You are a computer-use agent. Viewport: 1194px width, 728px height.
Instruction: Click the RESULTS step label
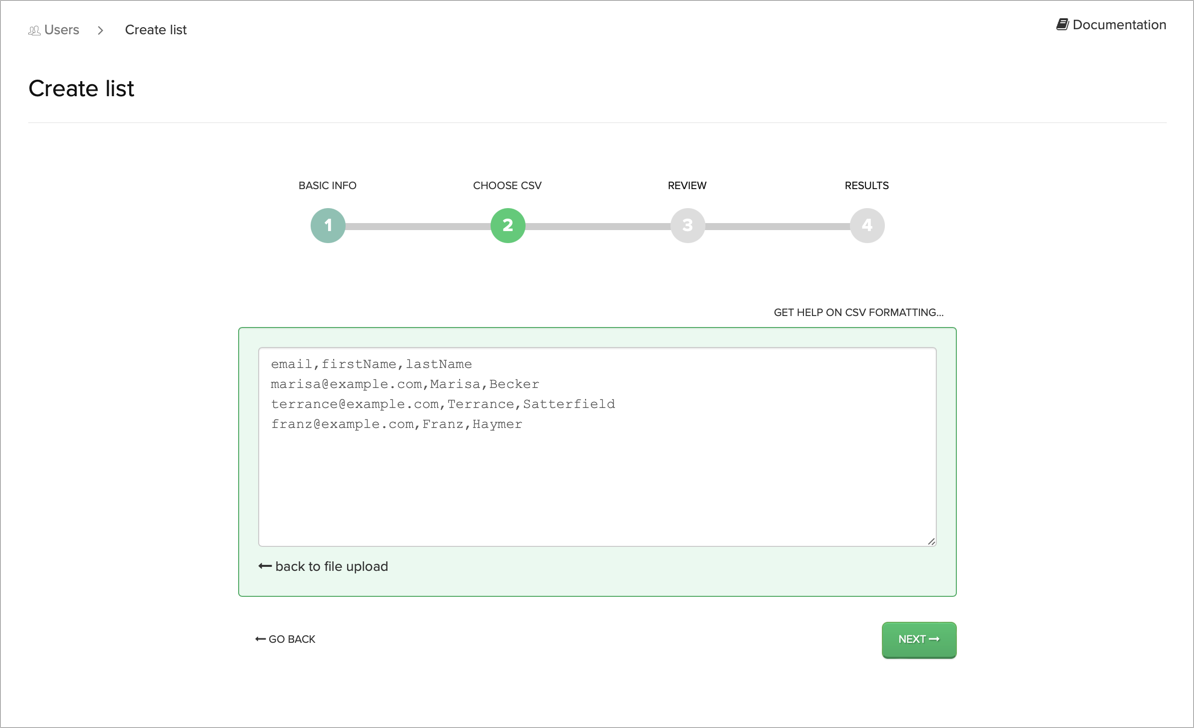point(867,185)
